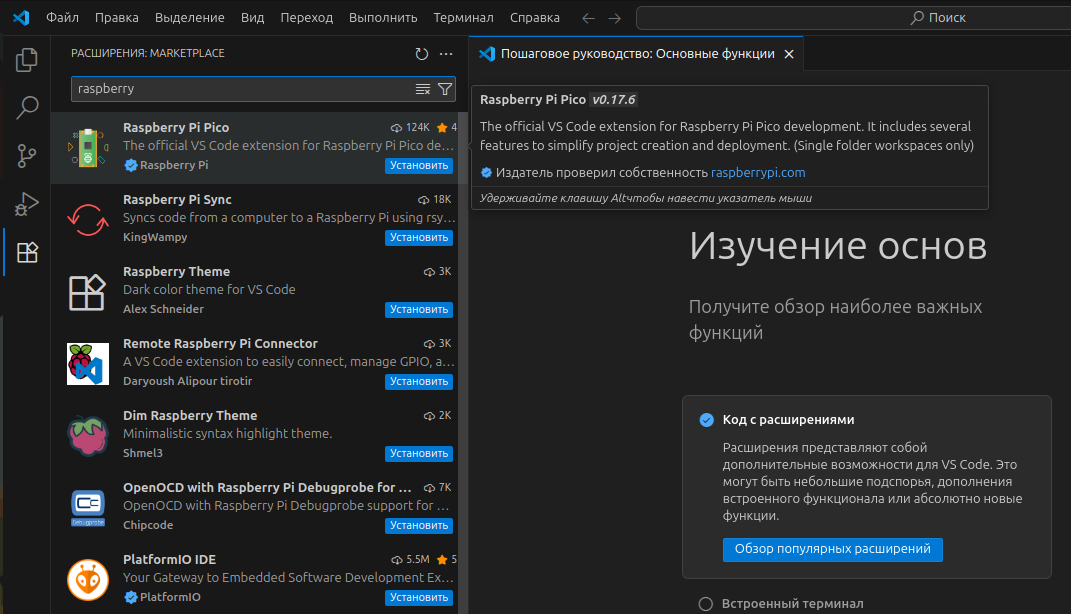Click the Remote Raspberry Pi Connector icon

tap(87, 363)
